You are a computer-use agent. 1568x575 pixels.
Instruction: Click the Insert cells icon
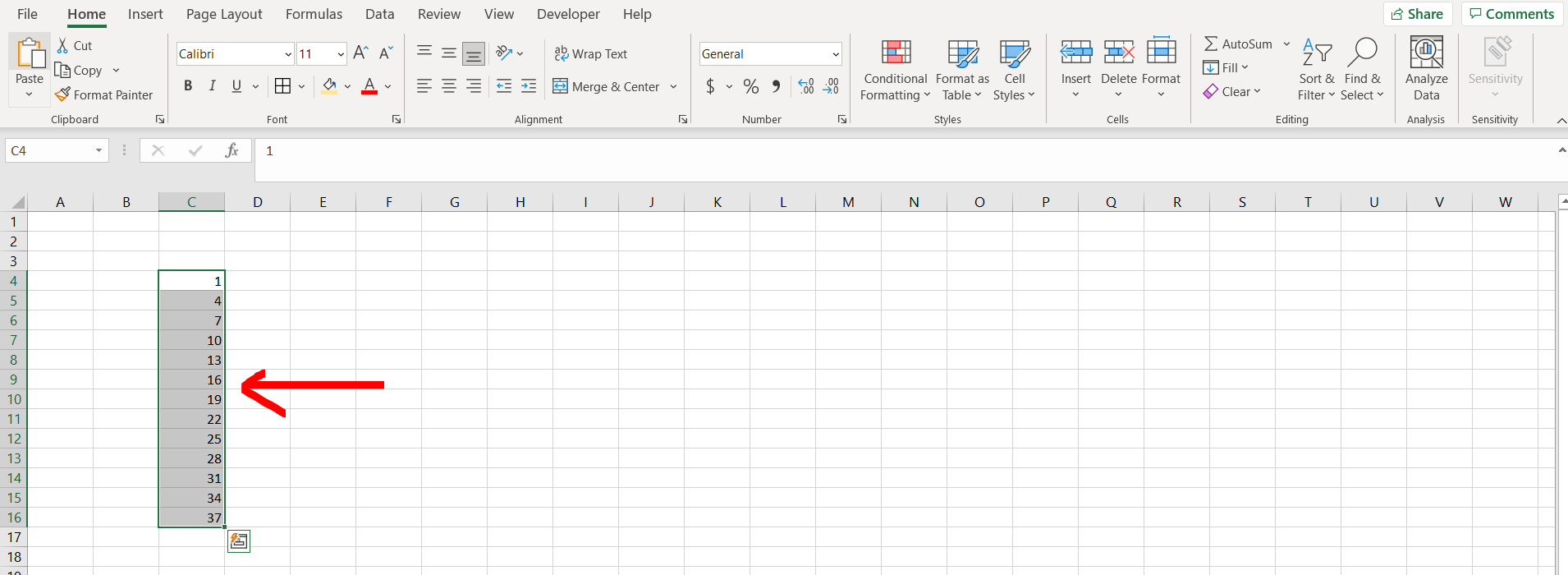pyautogui.click(x=1075, y=53)
